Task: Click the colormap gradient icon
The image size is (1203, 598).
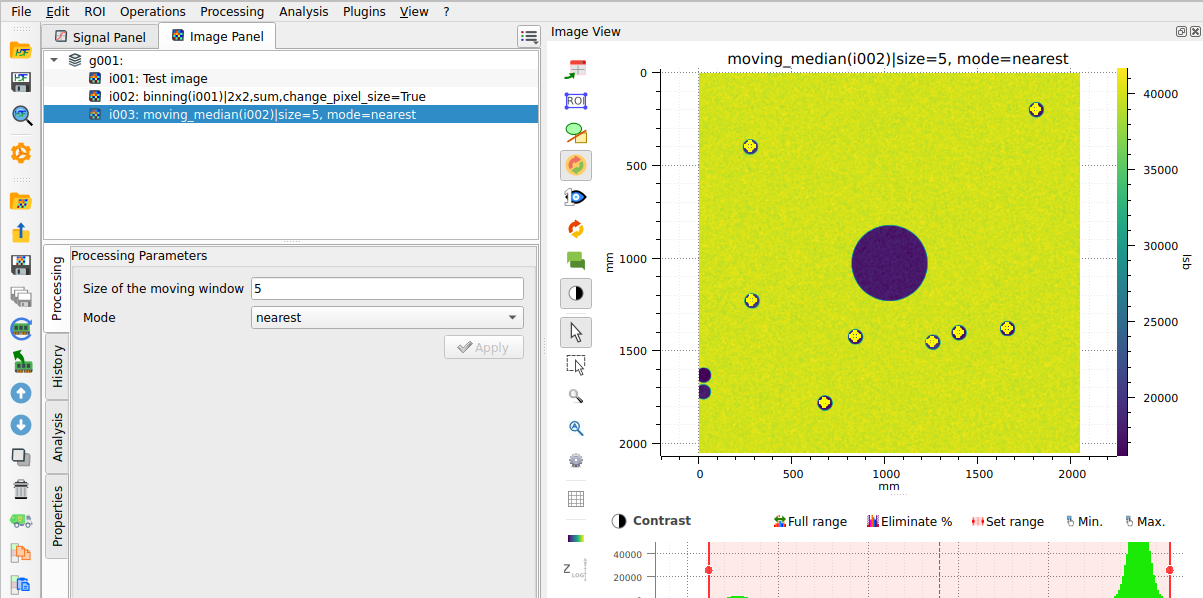Action: [576, 538]
